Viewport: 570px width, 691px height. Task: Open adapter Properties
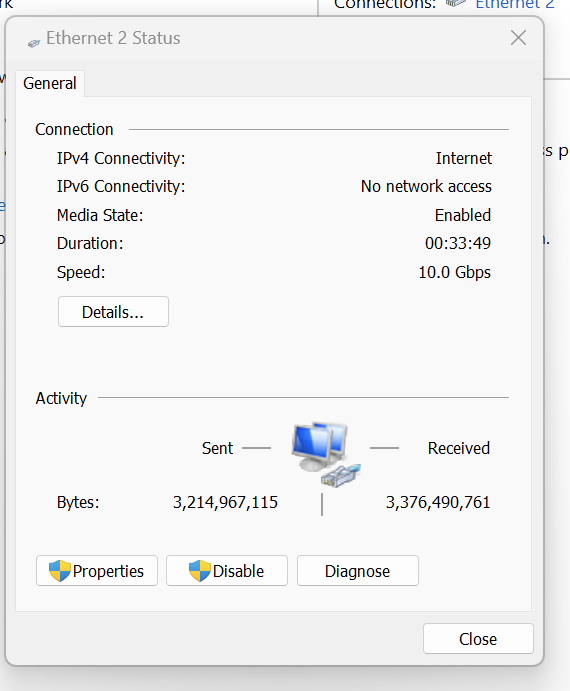pyautogui.click(x=97, y=571)
